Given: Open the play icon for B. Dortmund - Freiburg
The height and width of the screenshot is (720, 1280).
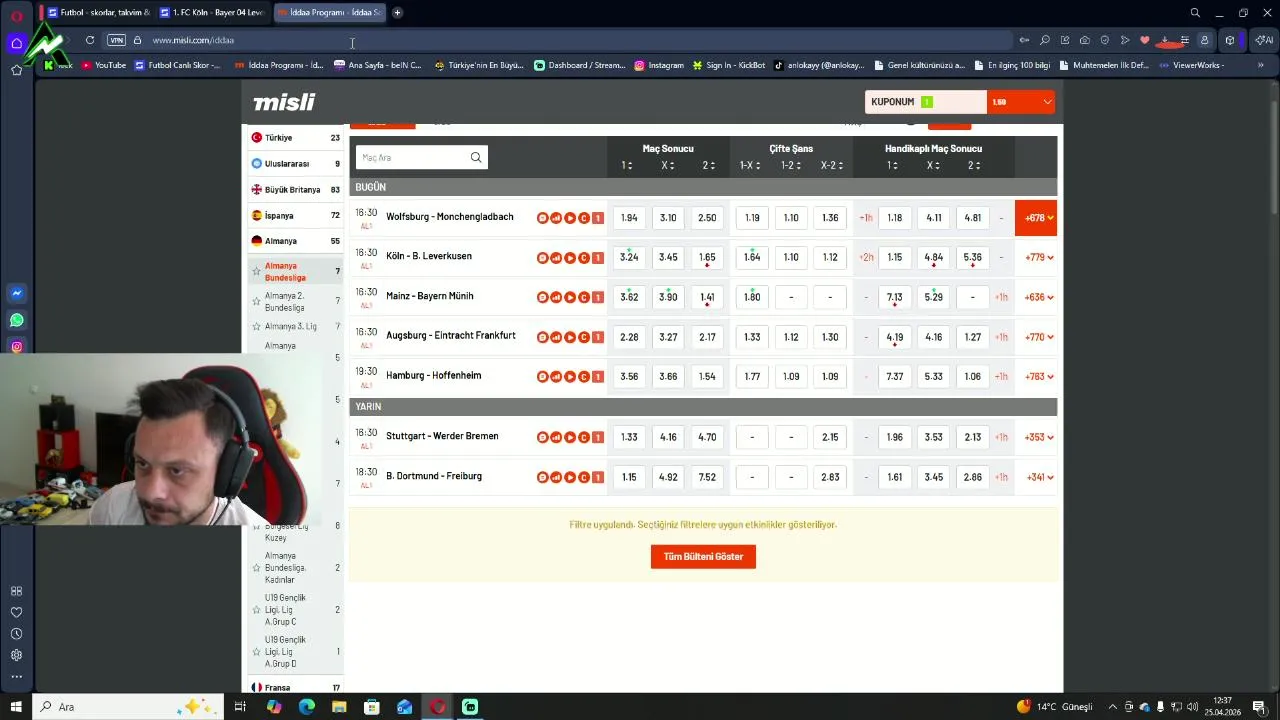Looking at the screenshot, I should tap(570, 477).
